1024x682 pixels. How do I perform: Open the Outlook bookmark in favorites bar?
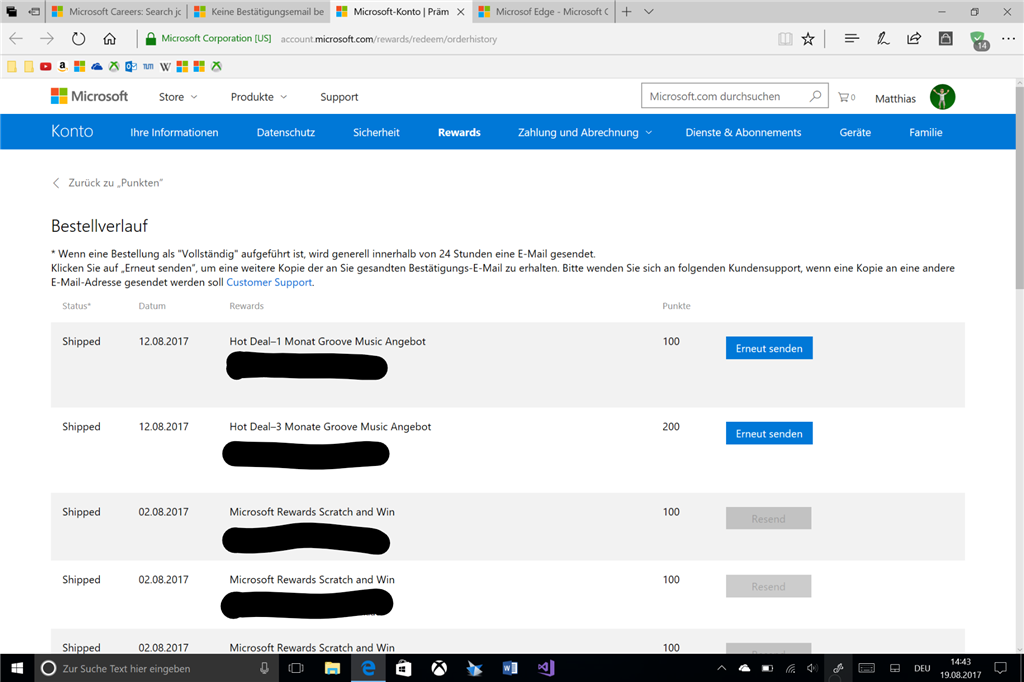[x=131, y=66]
